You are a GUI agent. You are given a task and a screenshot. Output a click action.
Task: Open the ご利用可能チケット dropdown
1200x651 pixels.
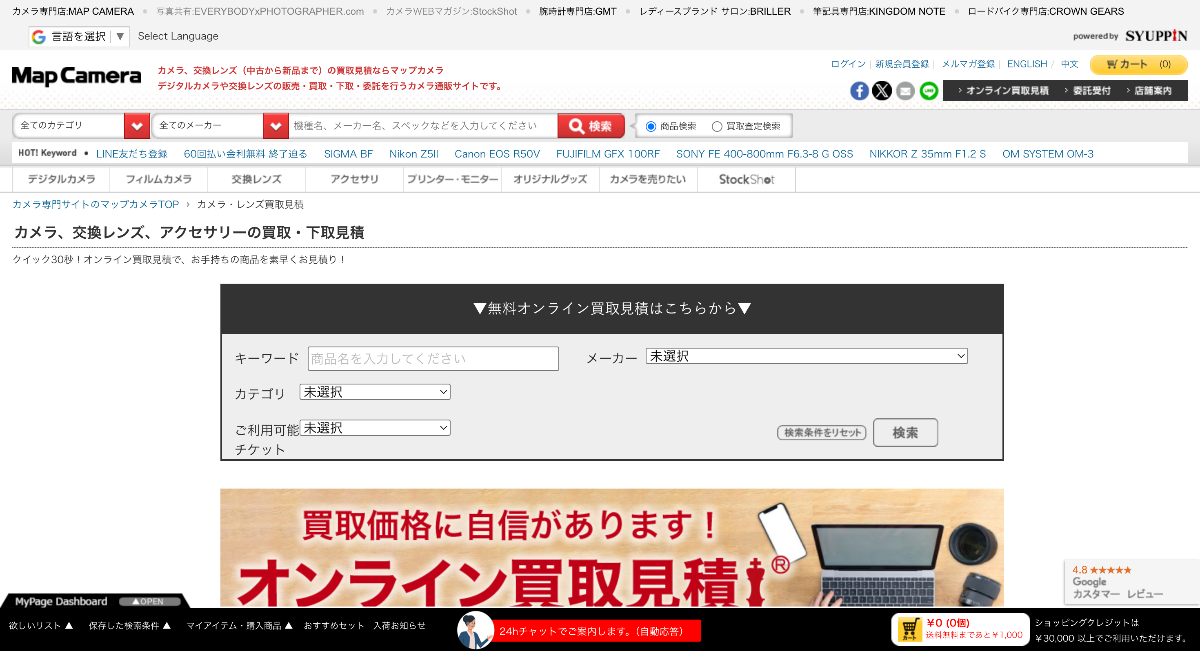coord(375,428)
